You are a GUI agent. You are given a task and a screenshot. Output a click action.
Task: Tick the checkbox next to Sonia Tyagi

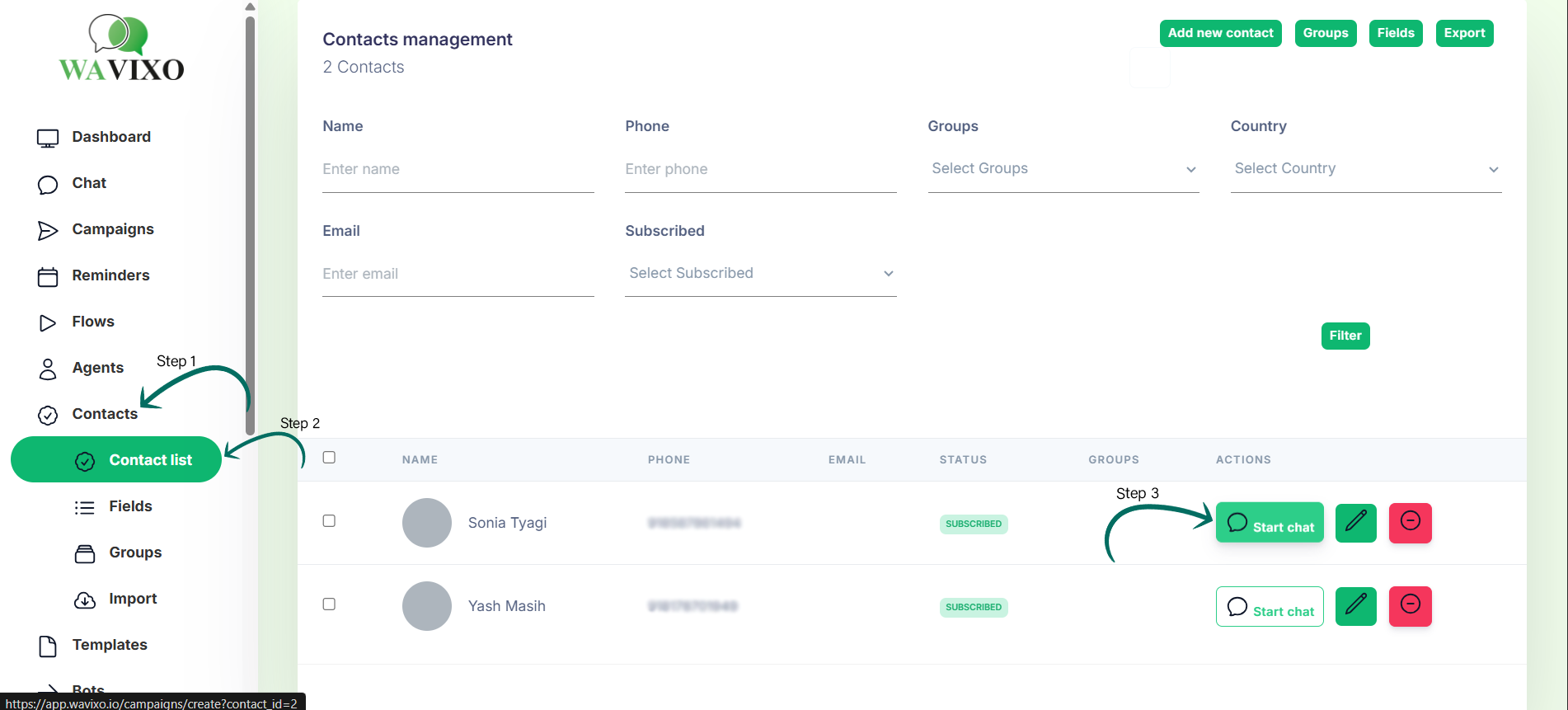pos(329,521)
